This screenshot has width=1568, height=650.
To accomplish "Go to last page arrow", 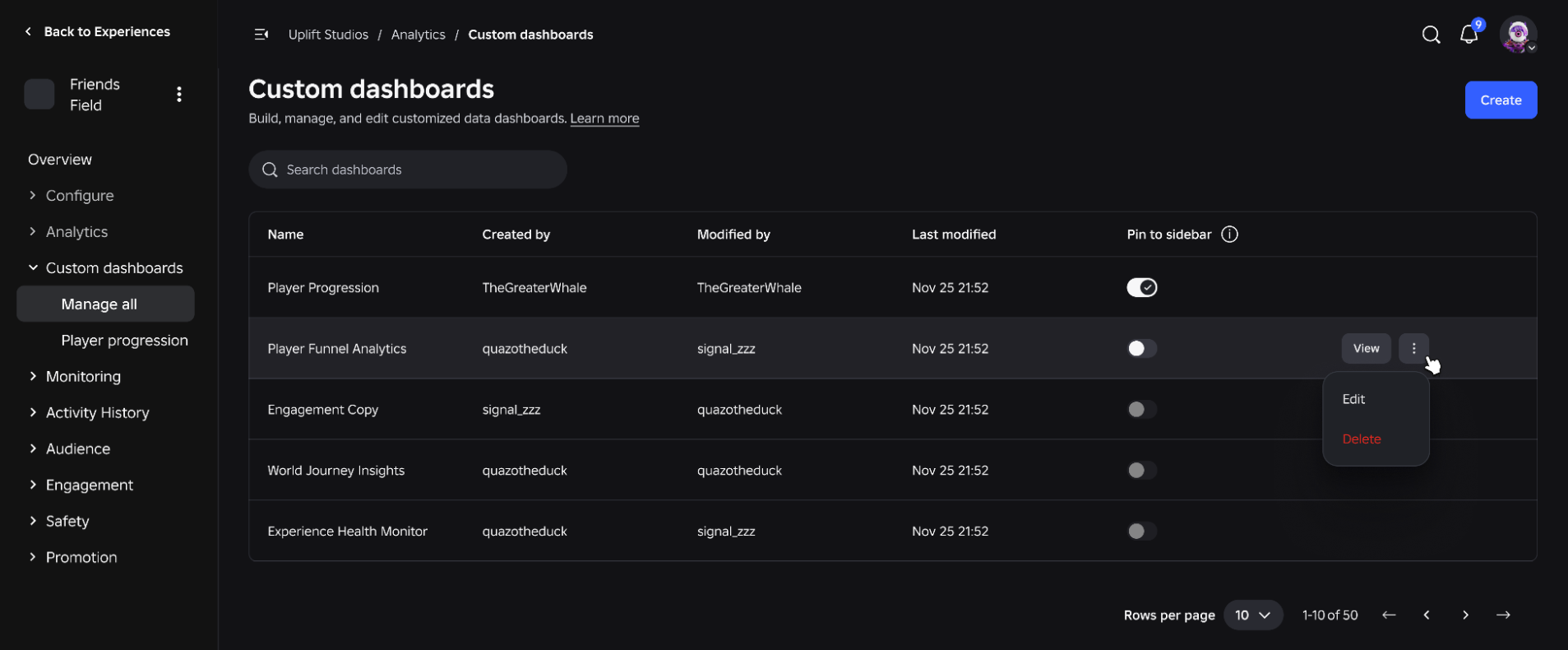I will coord(1503,615).
